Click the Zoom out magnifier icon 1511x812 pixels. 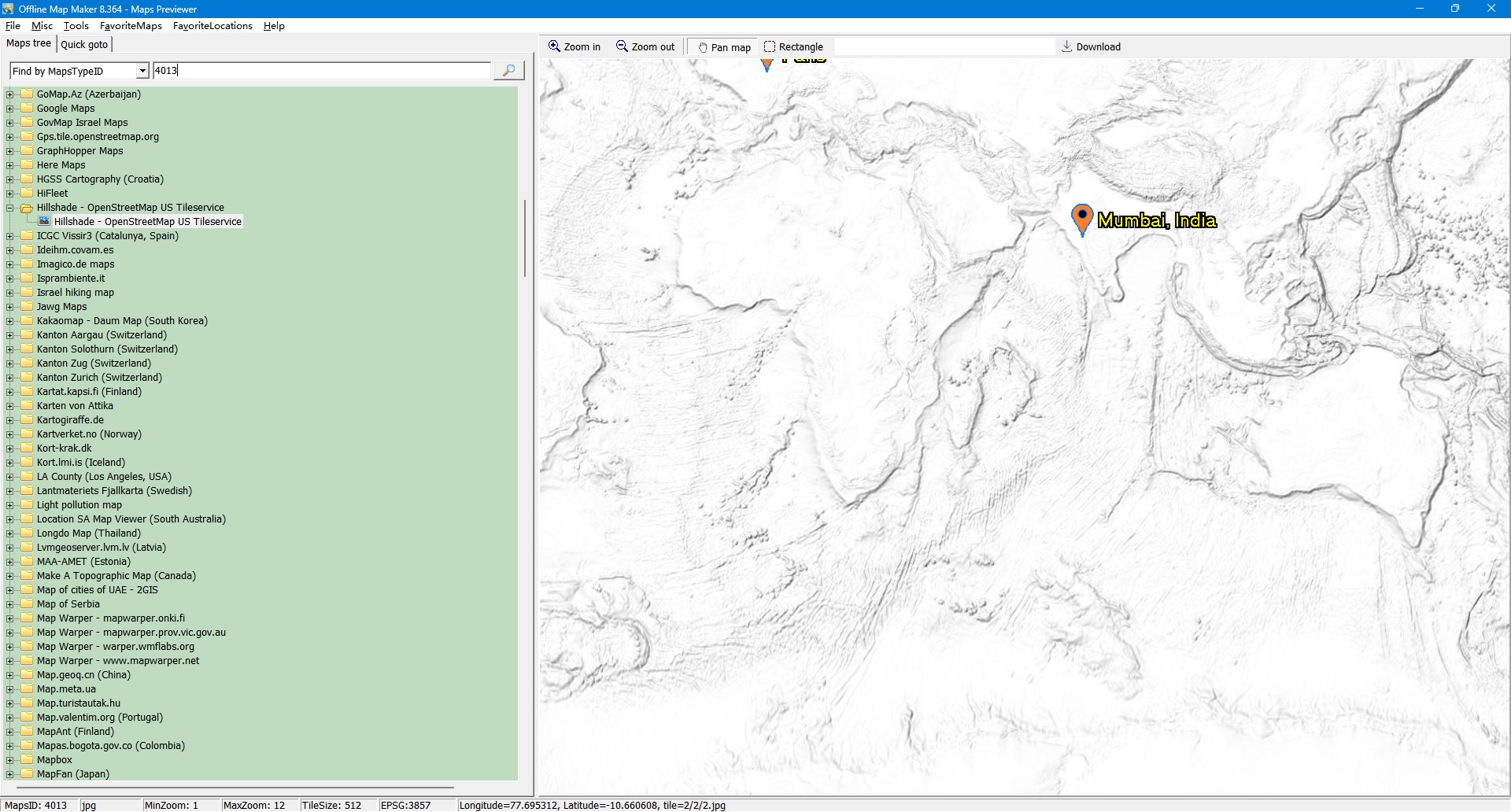tap(622, 46)
